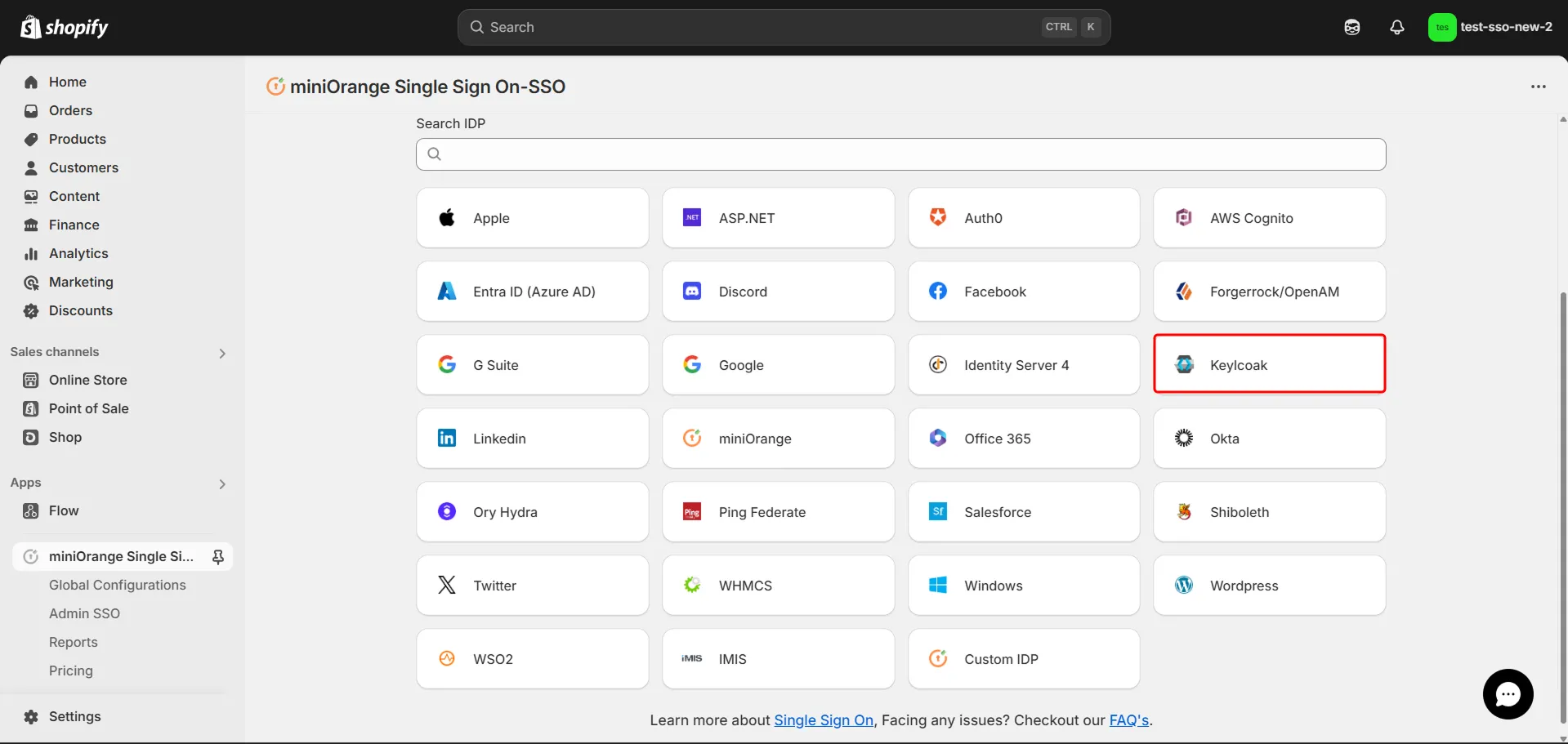1568x744 pixels.
Task: Expand the Apps section chevron
Action: [222, 484]
